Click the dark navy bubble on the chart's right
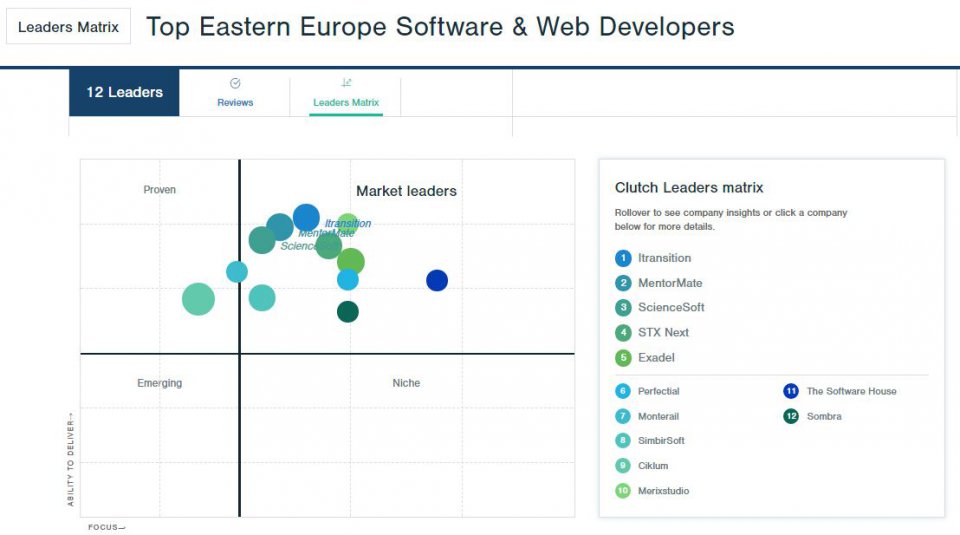The height and width of the screenshot is (535, 960). pos(437,281)
